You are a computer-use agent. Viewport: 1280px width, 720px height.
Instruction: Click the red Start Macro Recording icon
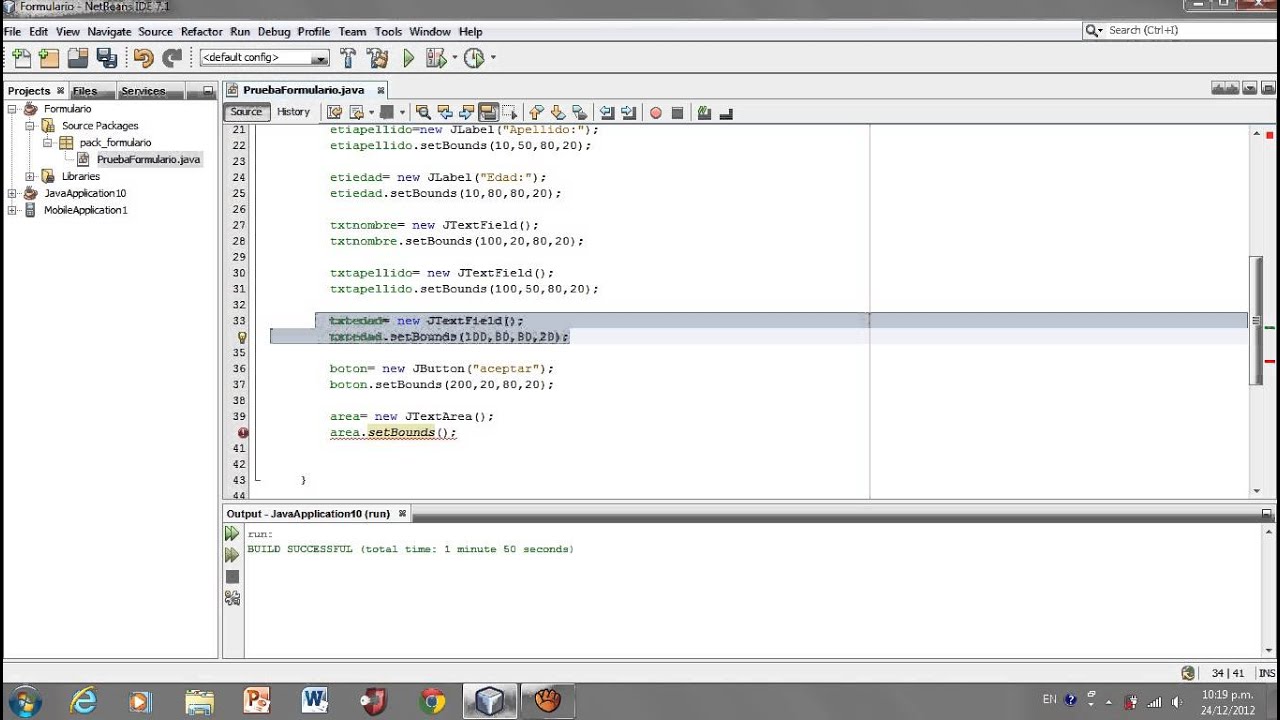point(656,113)
